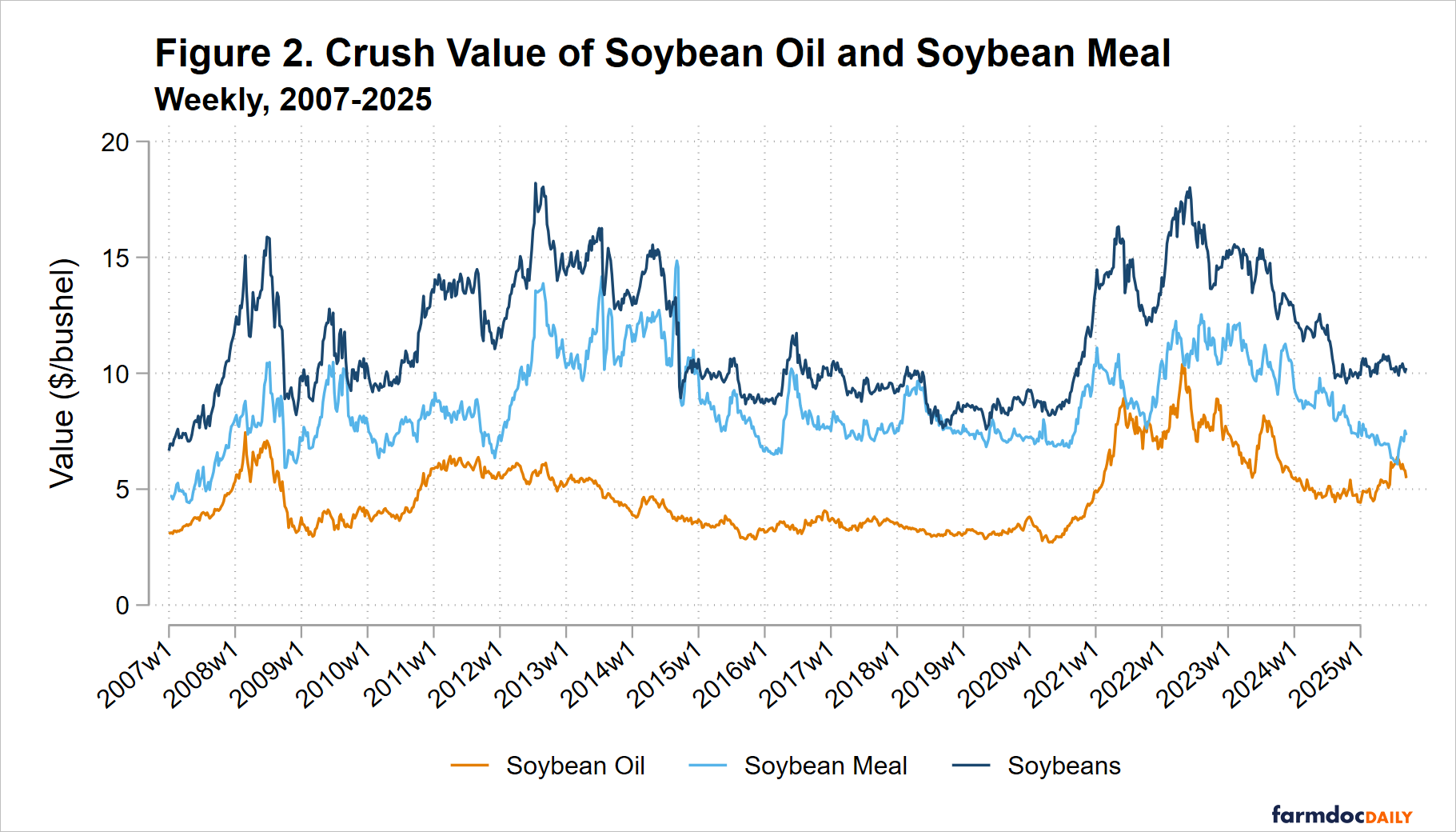1456x832 pixels.
Task: Click the light blue Soybean Meal legend line
Action: 708,766
